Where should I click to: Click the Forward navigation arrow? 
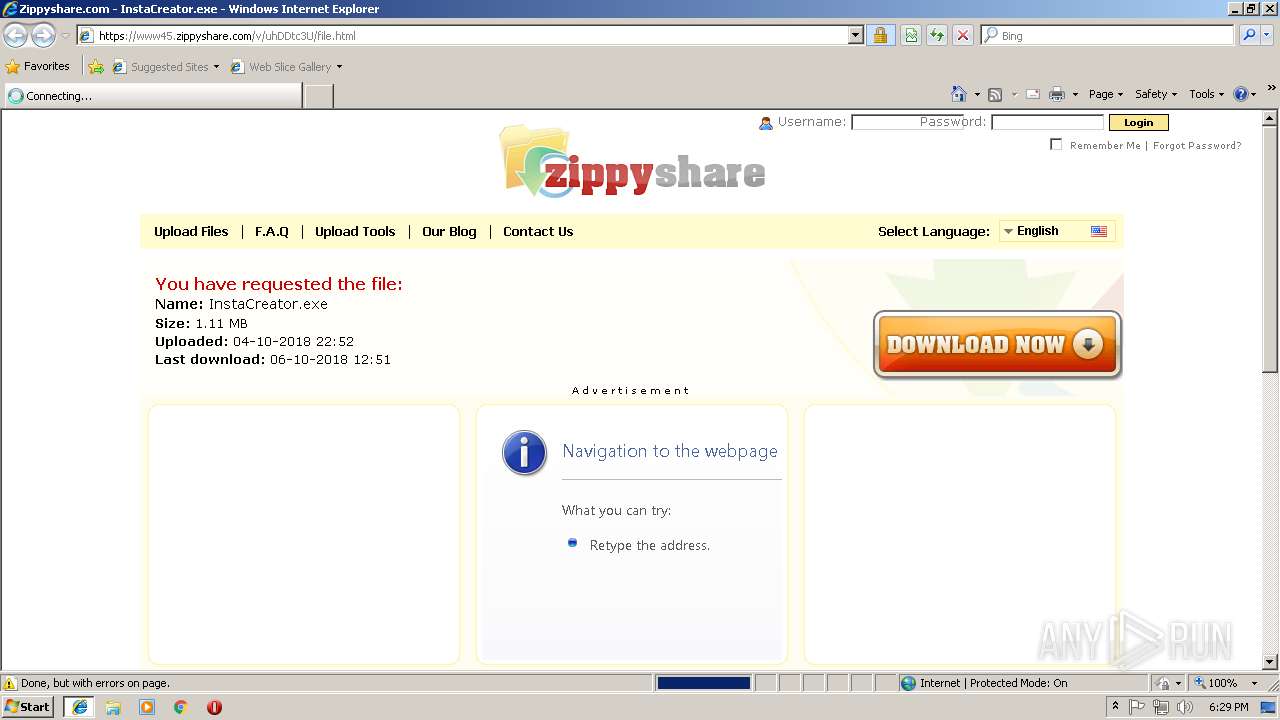pyautogui.click(x=43, y=36)
